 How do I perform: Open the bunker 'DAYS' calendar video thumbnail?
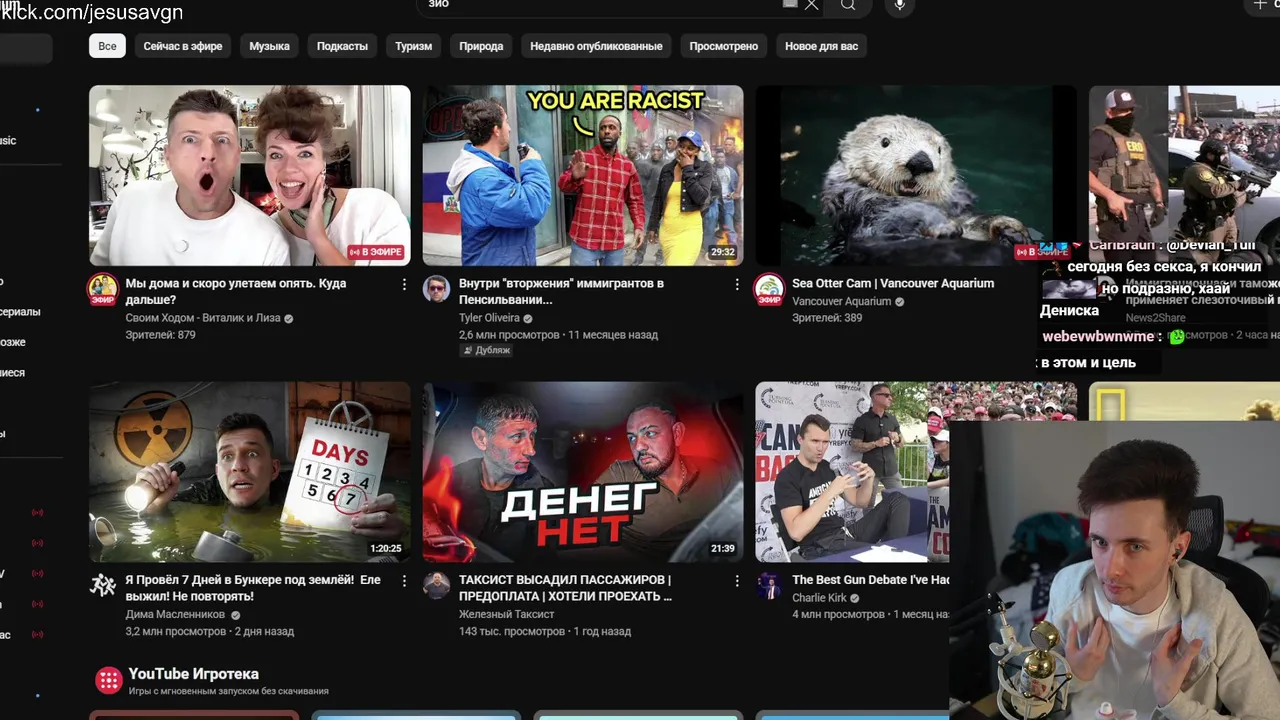[250, 472]
